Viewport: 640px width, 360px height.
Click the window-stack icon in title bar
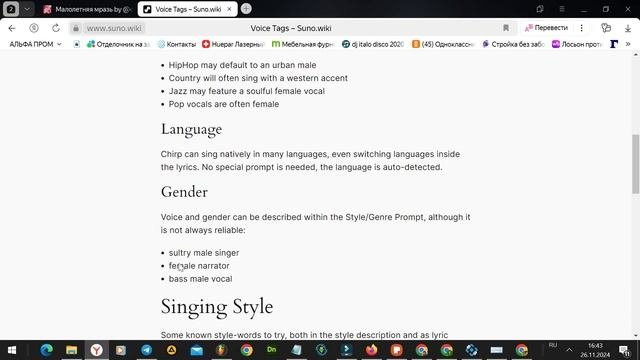[x=540, y=9]
